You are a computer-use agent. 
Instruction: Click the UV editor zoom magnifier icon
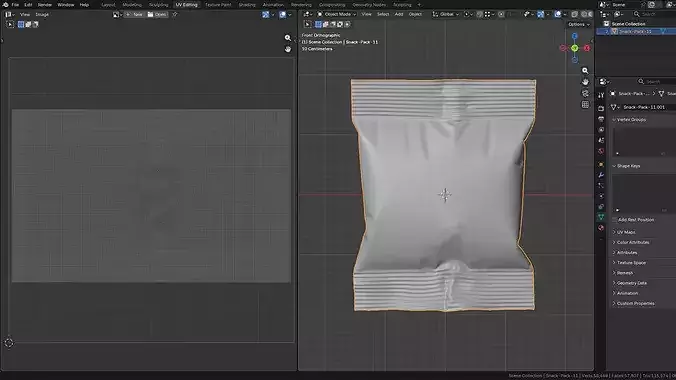point(288,38)
